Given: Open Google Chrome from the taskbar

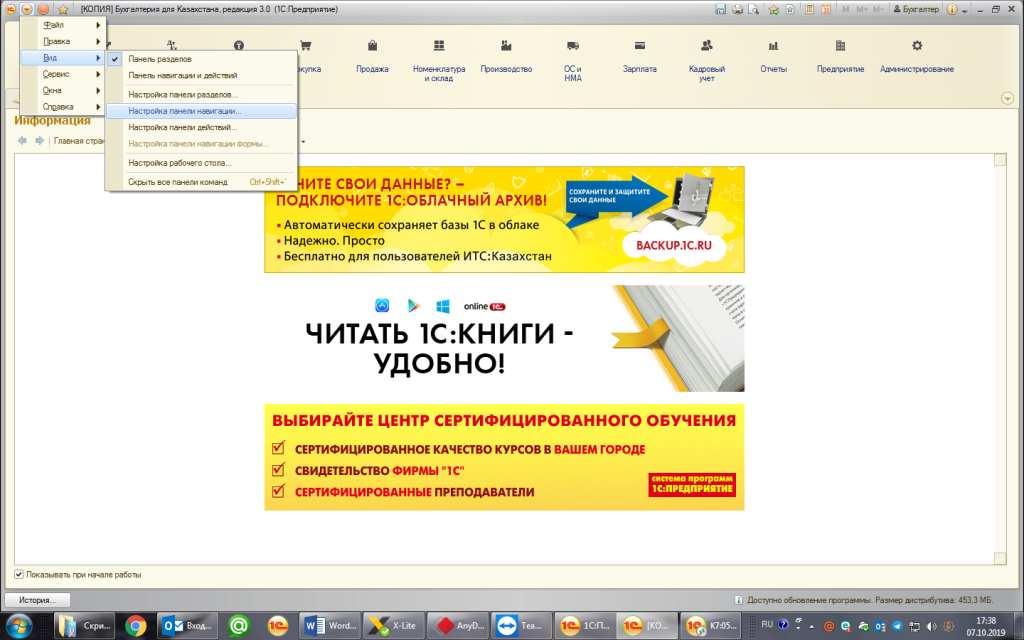Looking at the screenshot, I should [136, 626].
